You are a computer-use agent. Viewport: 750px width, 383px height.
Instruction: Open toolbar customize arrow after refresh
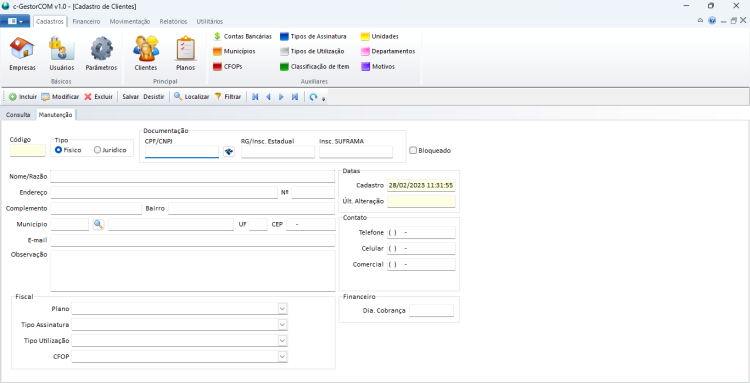323,99
